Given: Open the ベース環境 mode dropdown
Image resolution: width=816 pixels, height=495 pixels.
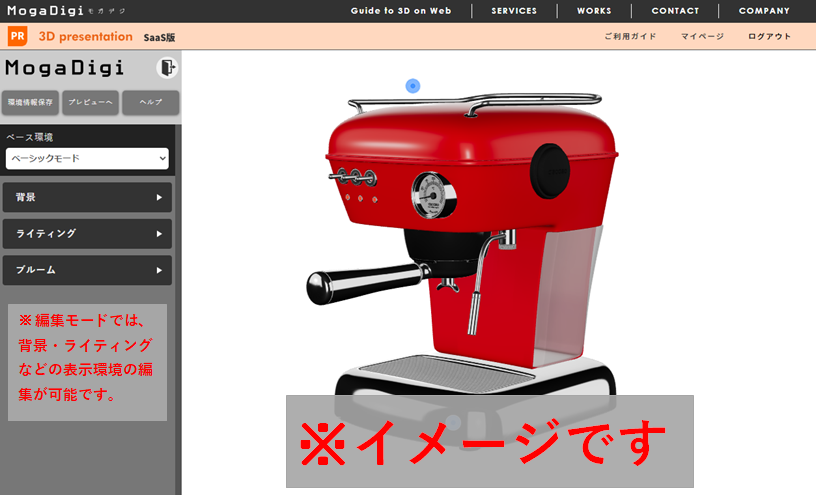Looking at the screenshot, I should [x=87, y=158].
